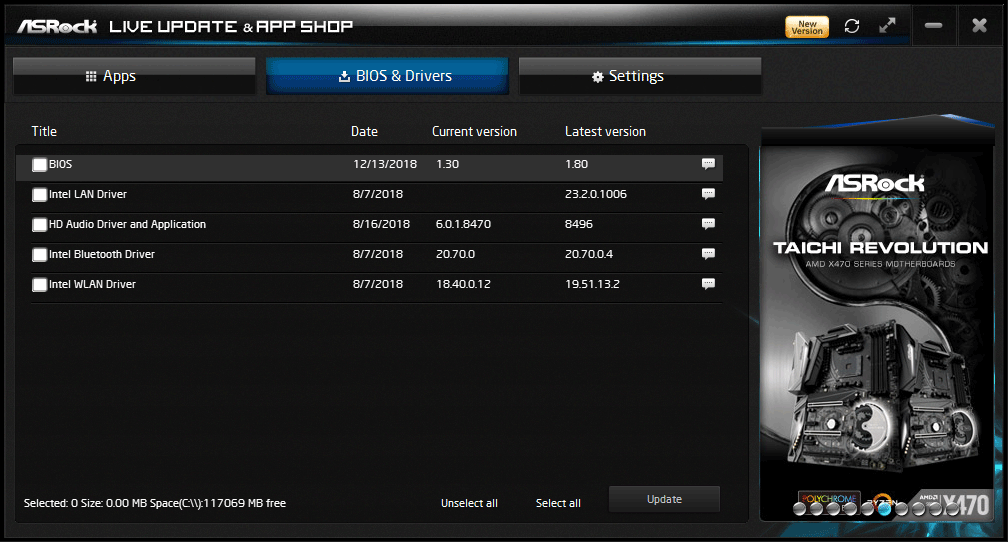This screenshot has height=542, width=1008.
Task: Switch to BIOS & Drivers tab
Action: 387,76
